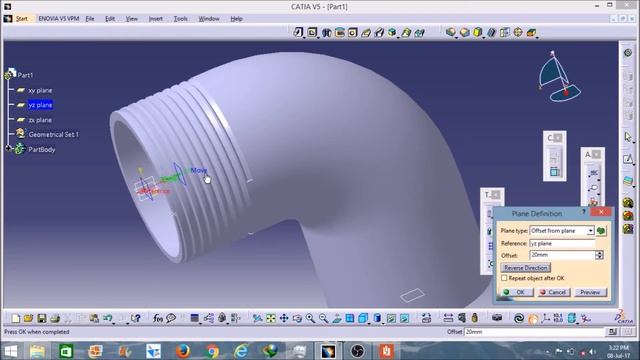Click the help question mark in Plane Definition

point(584,212)
